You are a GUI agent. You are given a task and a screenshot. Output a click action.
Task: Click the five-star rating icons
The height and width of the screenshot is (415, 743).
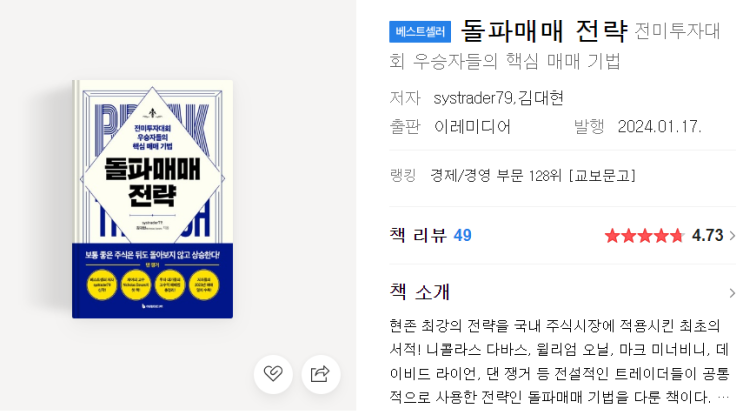(644, 235)
